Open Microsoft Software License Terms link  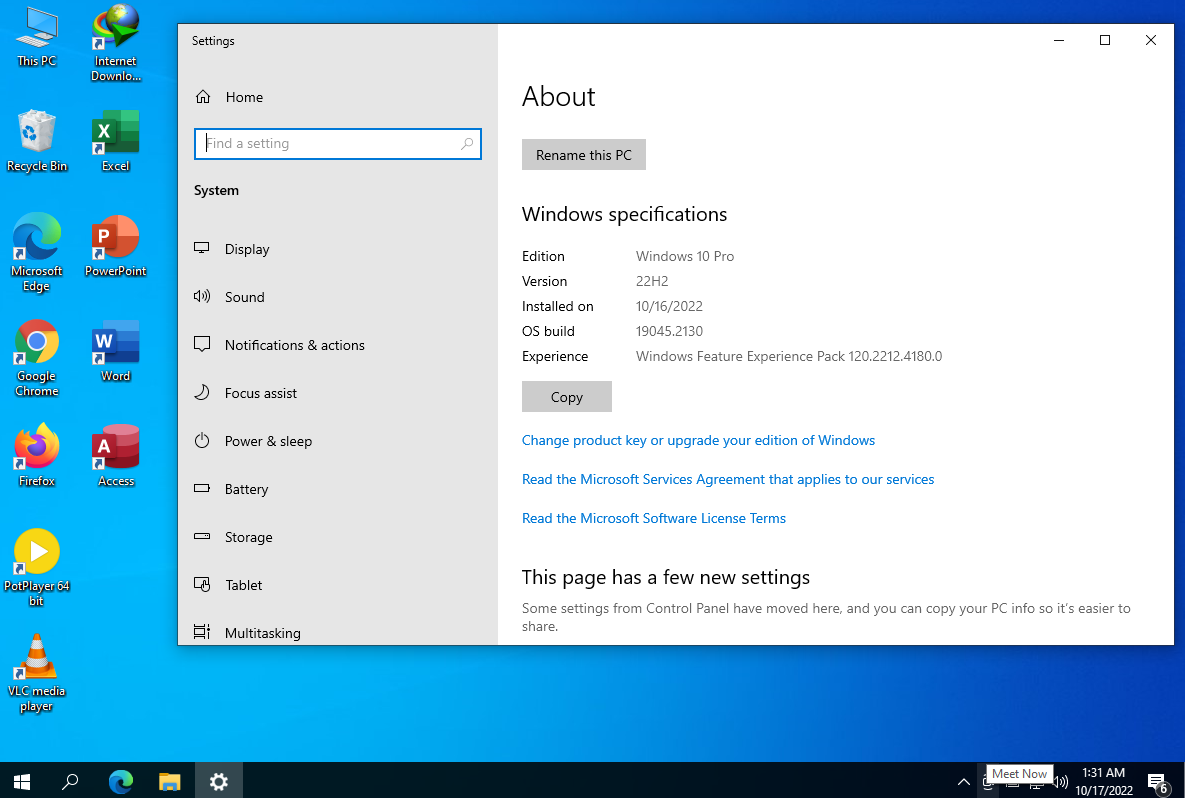click(x=653, y=518)
